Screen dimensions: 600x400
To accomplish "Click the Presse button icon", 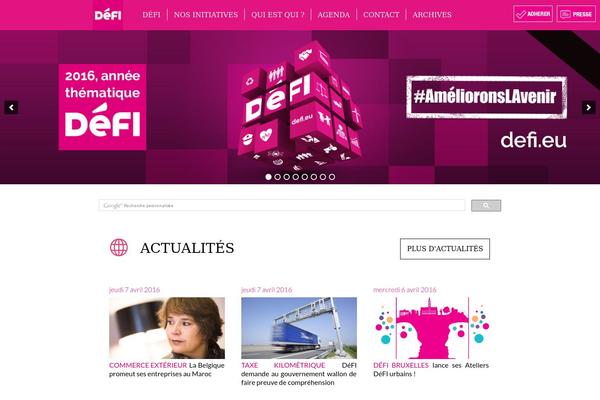I will (x=576, y=14).
